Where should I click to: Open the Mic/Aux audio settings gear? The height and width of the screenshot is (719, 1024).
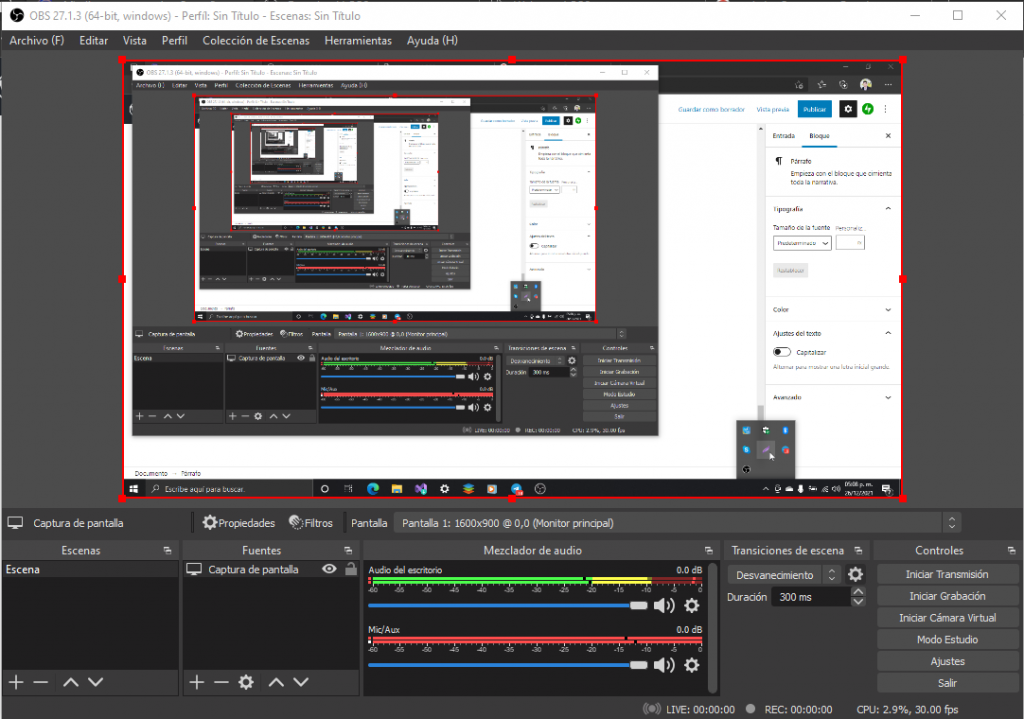[691, 664]
